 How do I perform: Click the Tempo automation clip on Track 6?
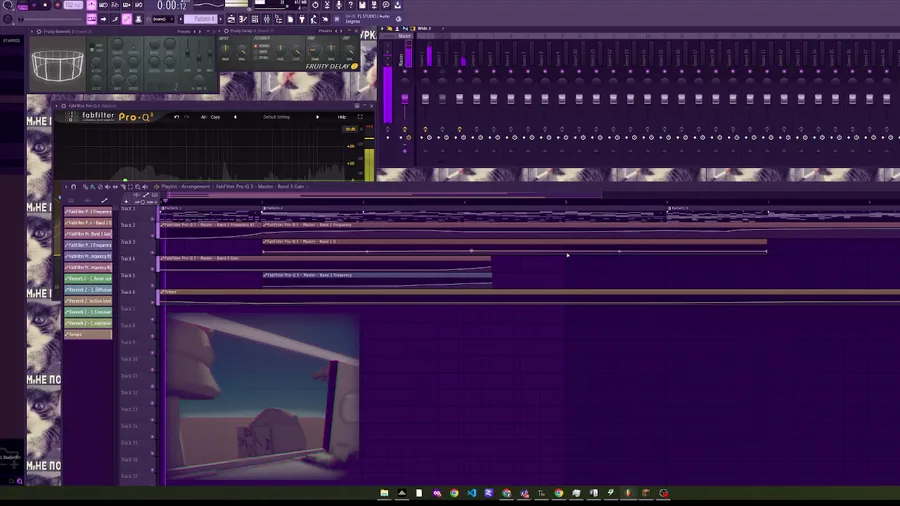(x=530, y=297)
